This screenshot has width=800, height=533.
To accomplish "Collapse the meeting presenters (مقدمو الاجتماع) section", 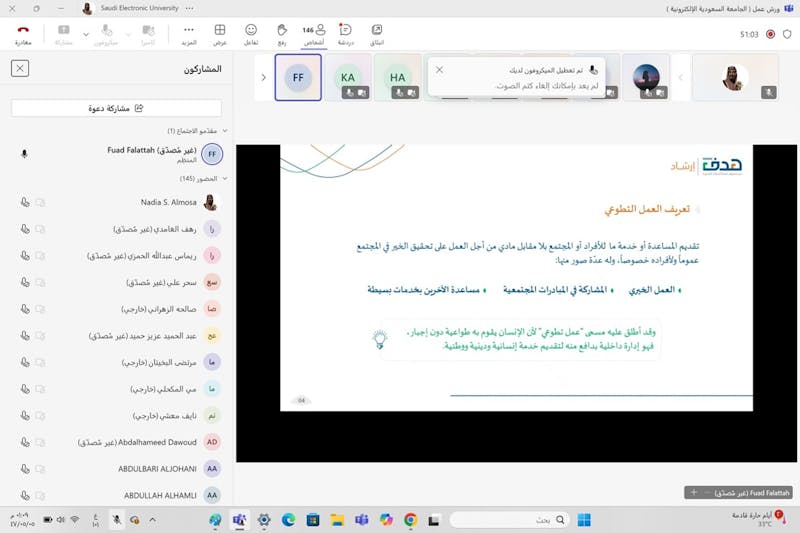I will pos(225,131).
